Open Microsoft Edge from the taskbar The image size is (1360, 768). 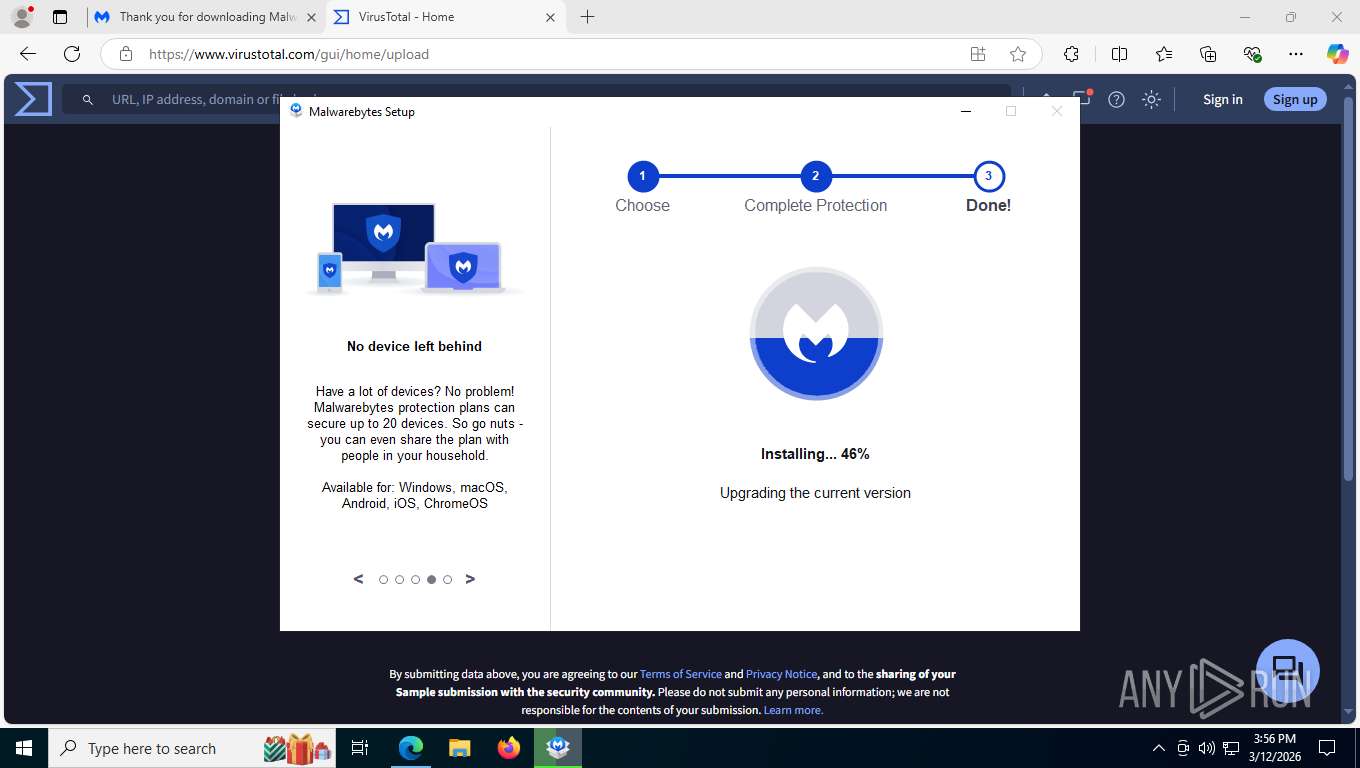coord(411,748)
